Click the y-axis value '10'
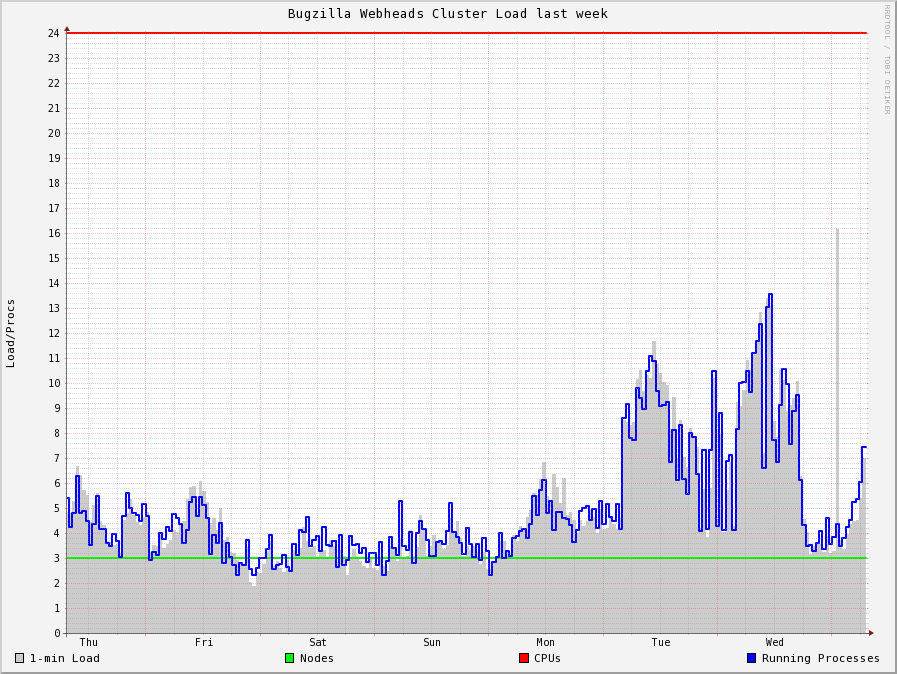 click(x=54, y=383)
